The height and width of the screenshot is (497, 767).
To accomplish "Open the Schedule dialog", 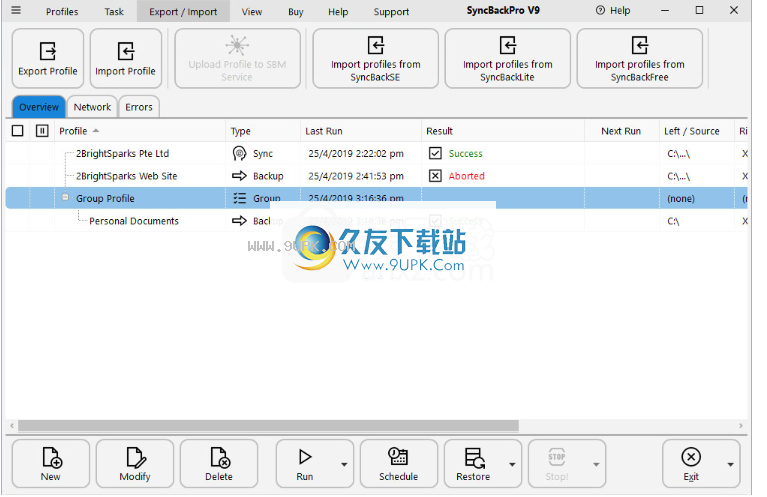I will (x=399, y=464).
